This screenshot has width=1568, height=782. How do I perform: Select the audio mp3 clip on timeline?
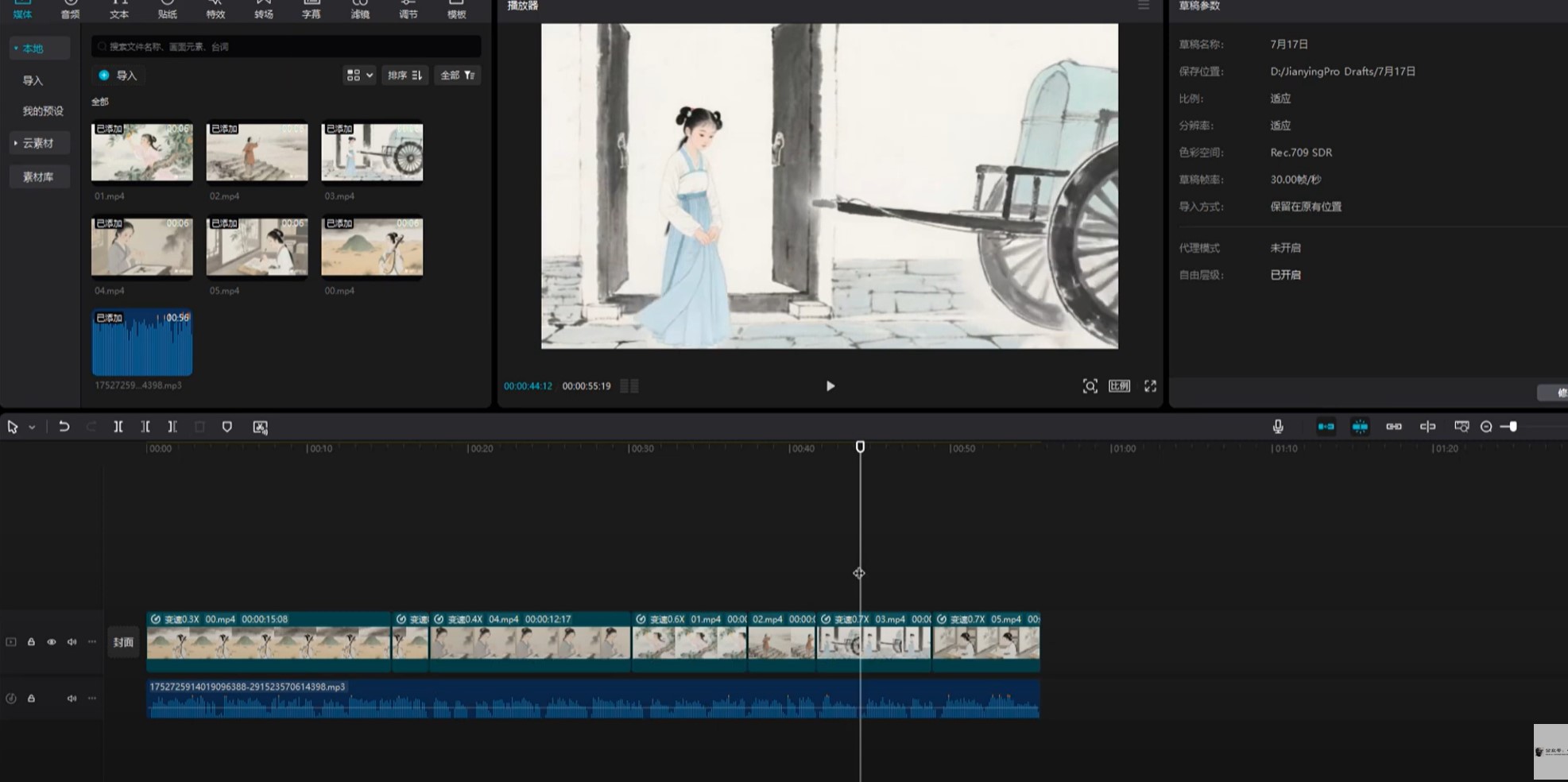593,699
